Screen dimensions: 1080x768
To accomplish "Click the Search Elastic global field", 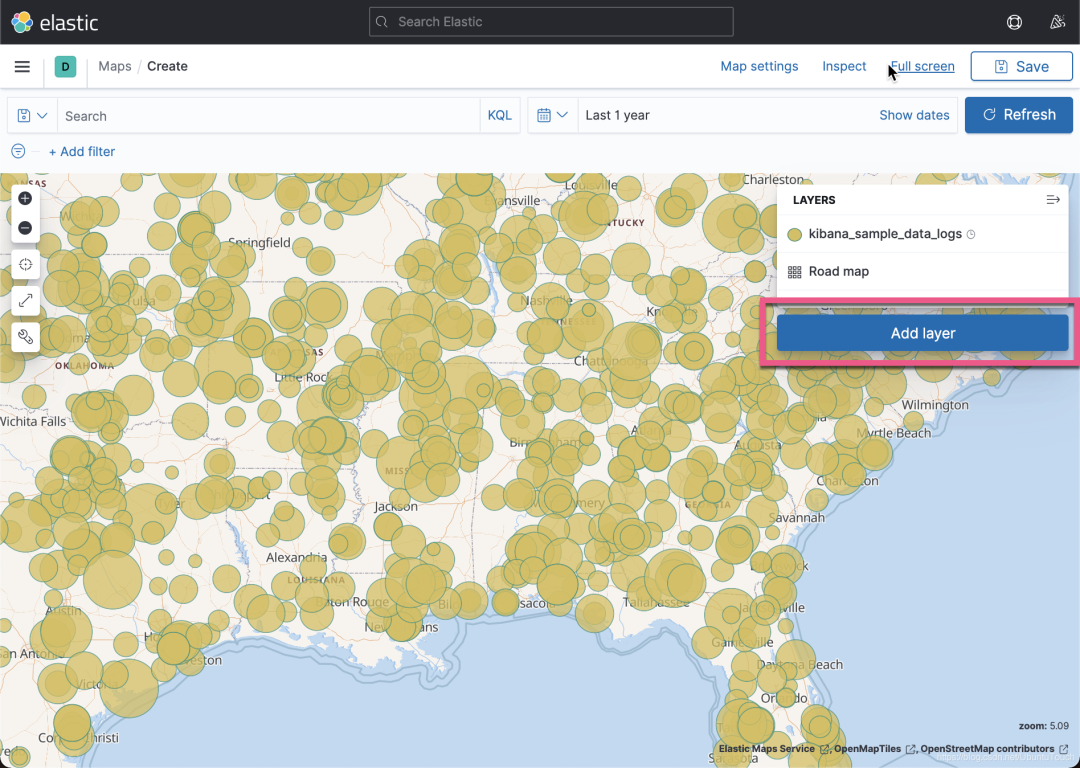I will (551, 22).
